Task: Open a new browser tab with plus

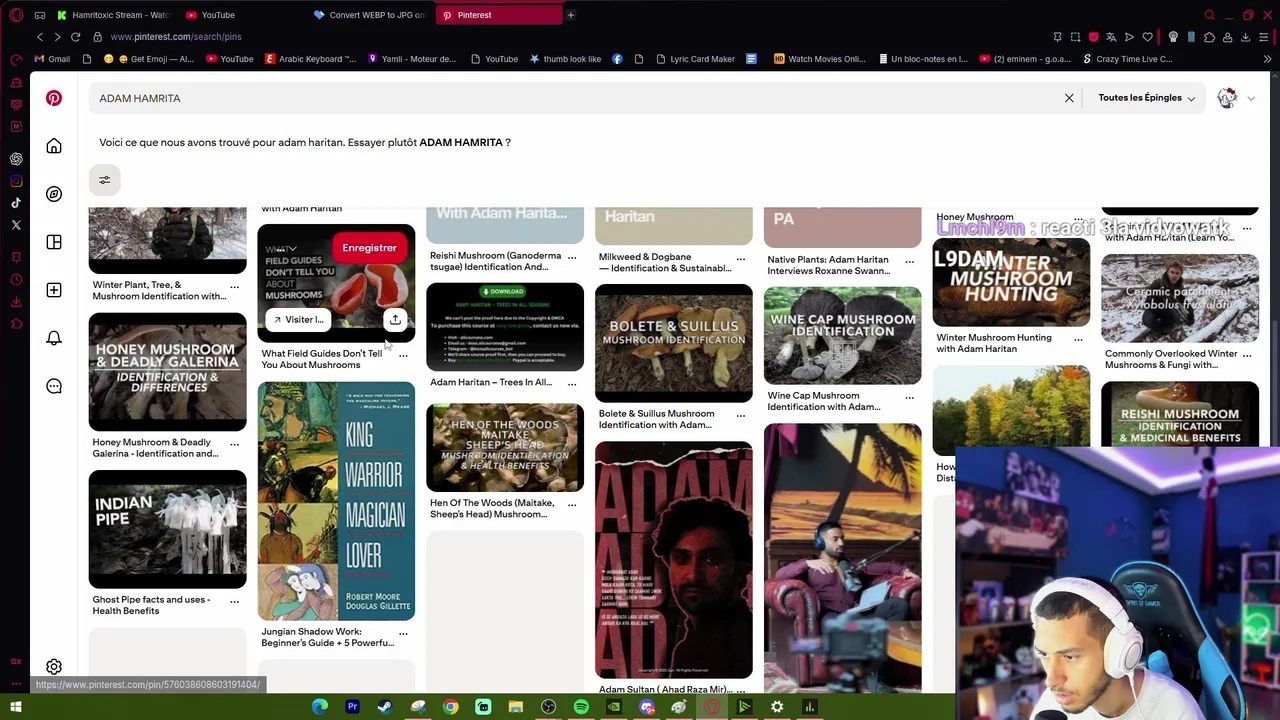Action: tap(571, 15)
